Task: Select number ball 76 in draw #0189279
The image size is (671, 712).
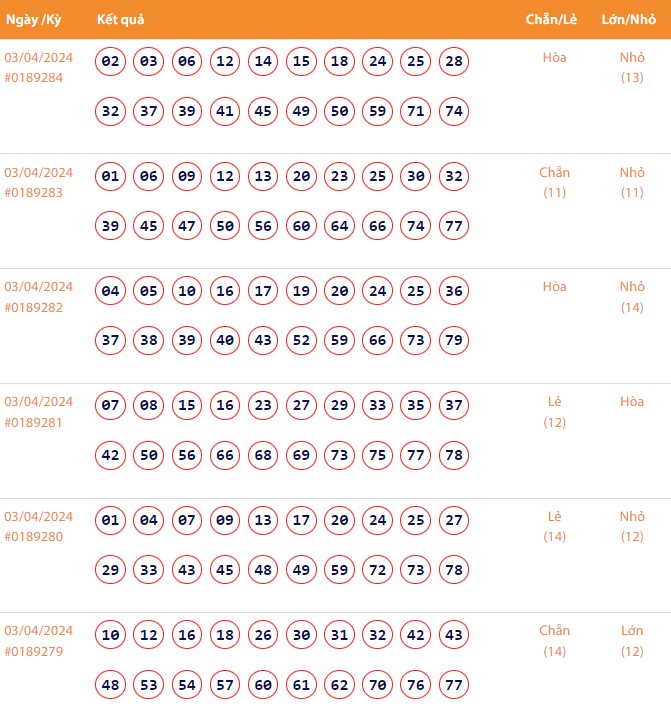Action: click(416, 685)
